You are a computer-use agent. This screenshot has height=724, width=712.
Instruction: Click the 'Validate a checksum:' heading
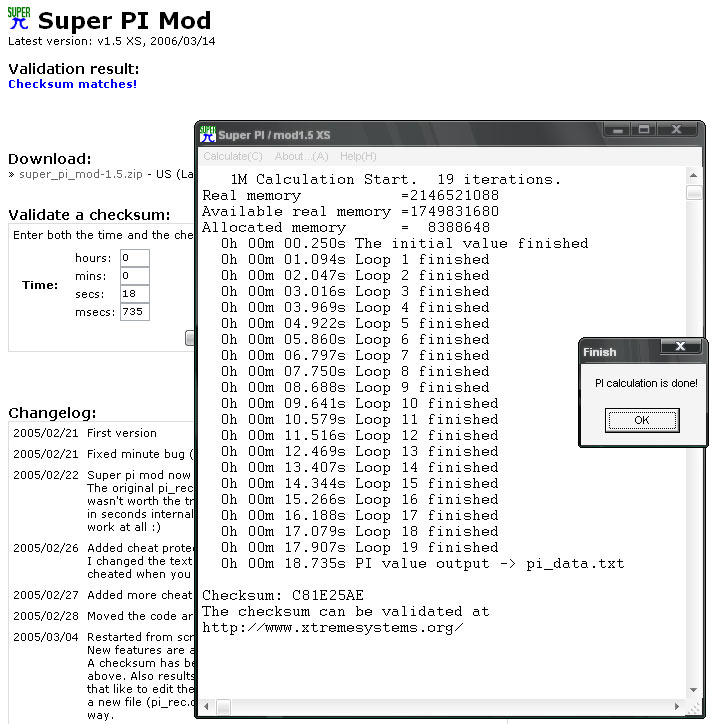[x=89, y=215]
